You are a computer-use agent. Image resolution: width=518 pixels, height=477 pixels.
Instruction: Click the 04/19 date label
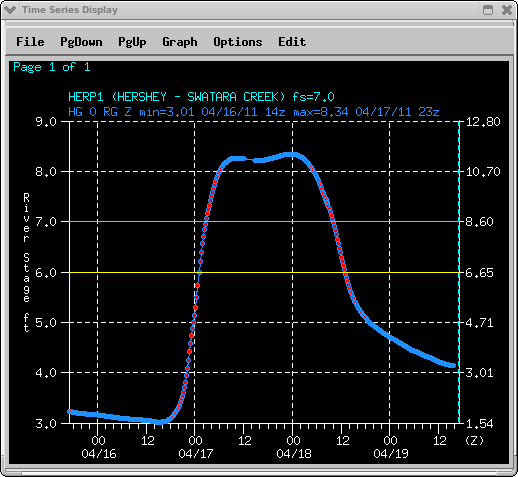coord(391,454)
